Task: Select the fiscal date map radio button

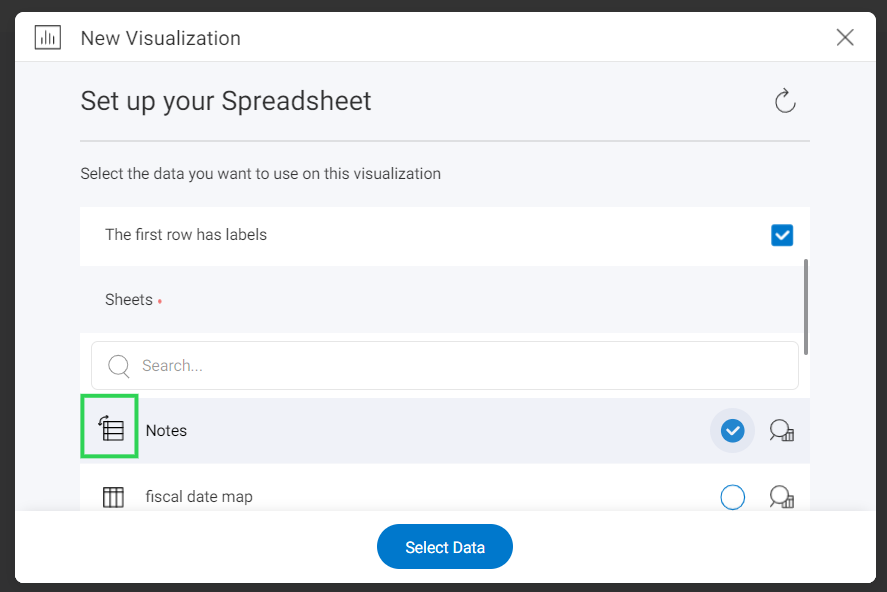Action: (x=733, y=497)
